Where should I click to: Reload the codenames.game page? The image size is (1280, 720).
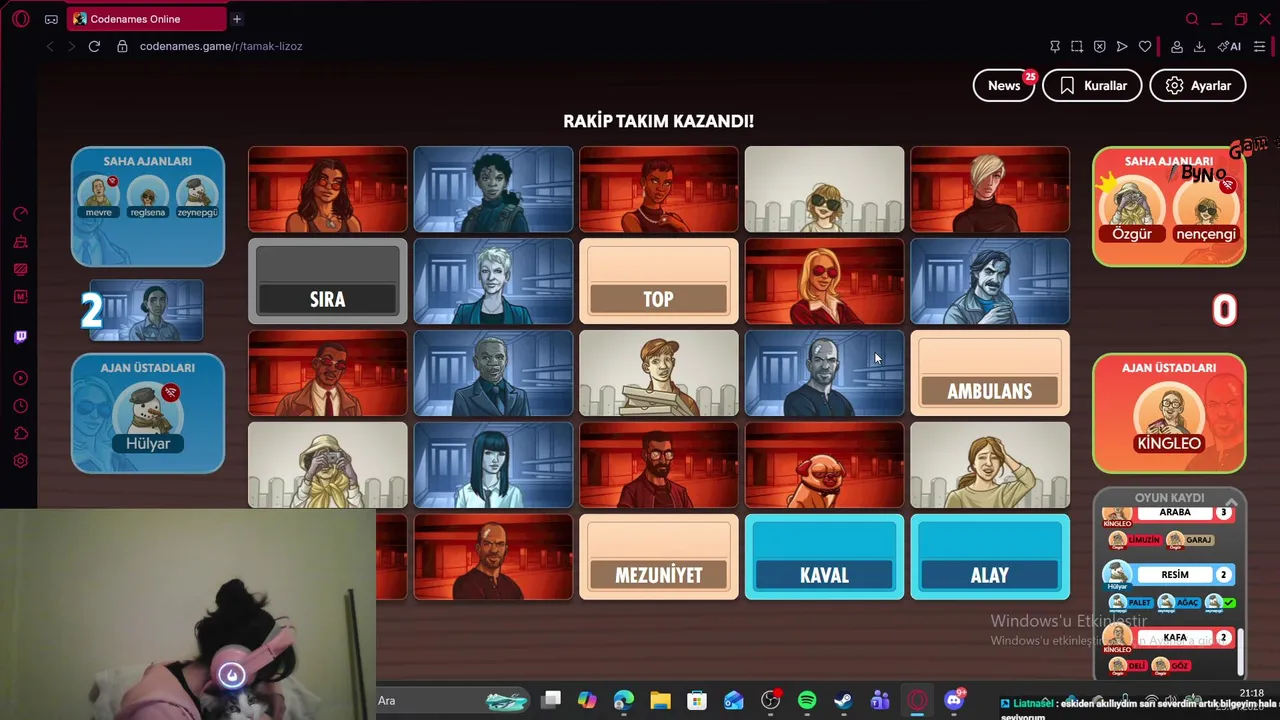94,46
